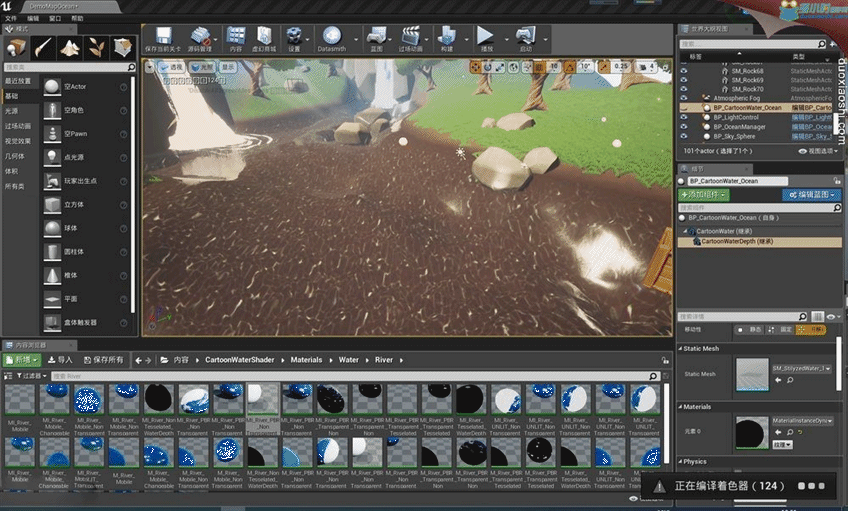
Task: Click Add Component (添加组件) button
Action: pyautogui.click(x=704, y=195)
